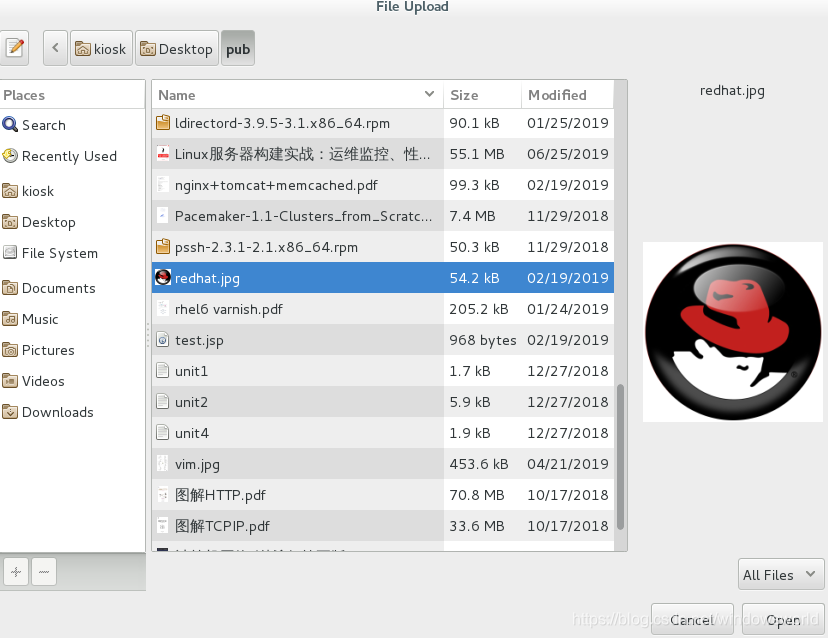Open the Pictures folder icon
Image resolution: width=828 pixels, height=638 pixels.
pyautogui.click(x=10, y=350)
